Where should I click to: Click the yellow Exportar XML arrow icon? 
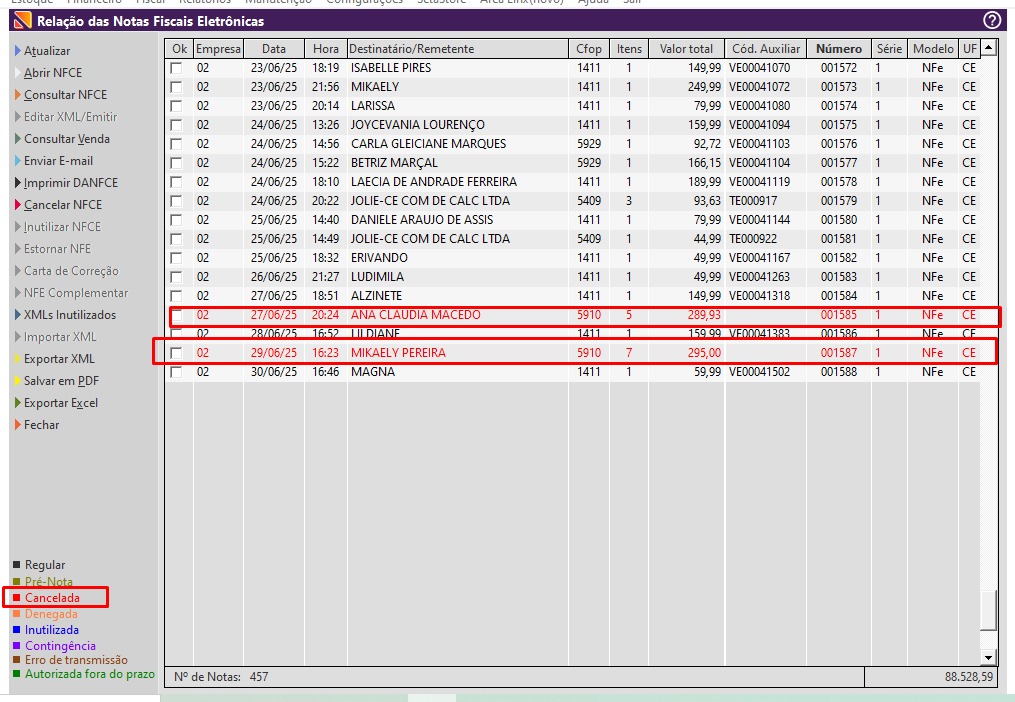17,359
